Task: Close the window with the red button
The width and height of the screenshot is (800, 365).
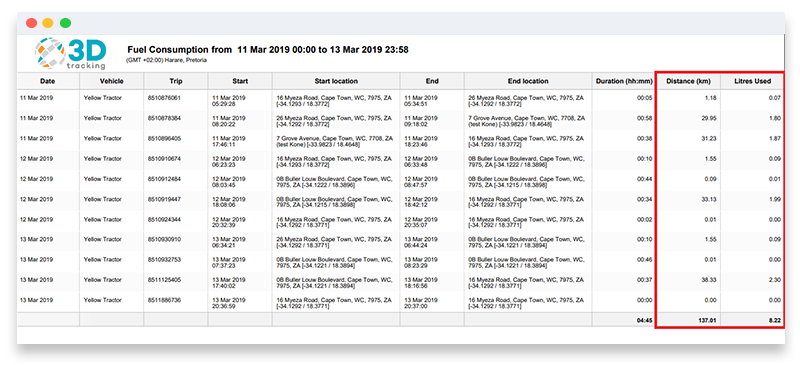Action: [x=32, y=23]
